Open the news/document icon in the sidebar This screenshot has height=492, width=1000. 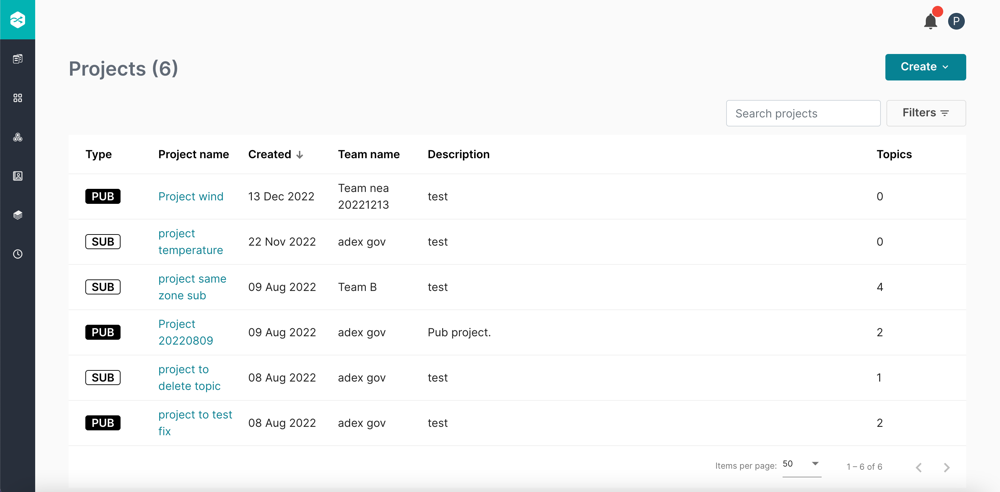point(17,59)
